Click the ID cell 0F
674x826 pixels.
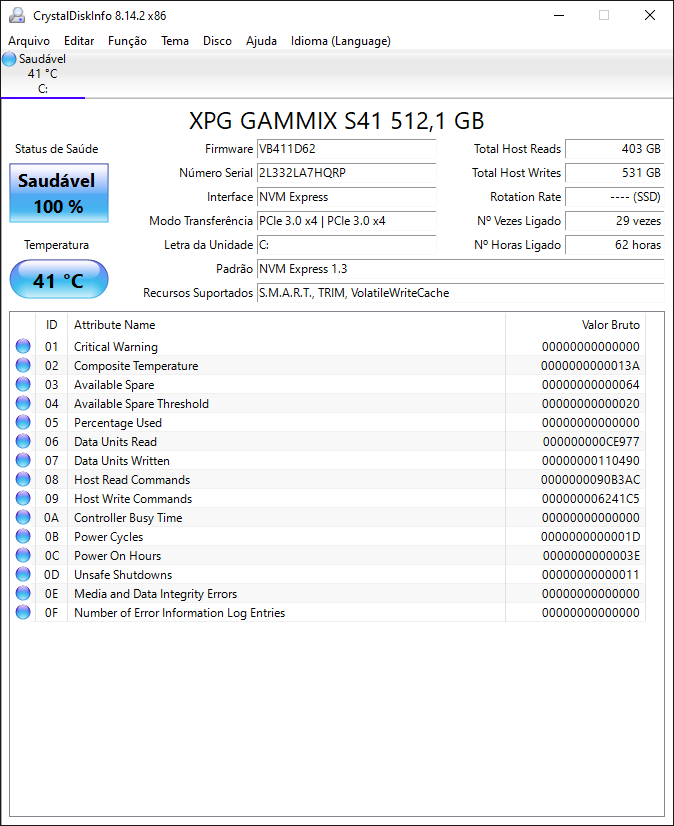click(x=51, y=613)
